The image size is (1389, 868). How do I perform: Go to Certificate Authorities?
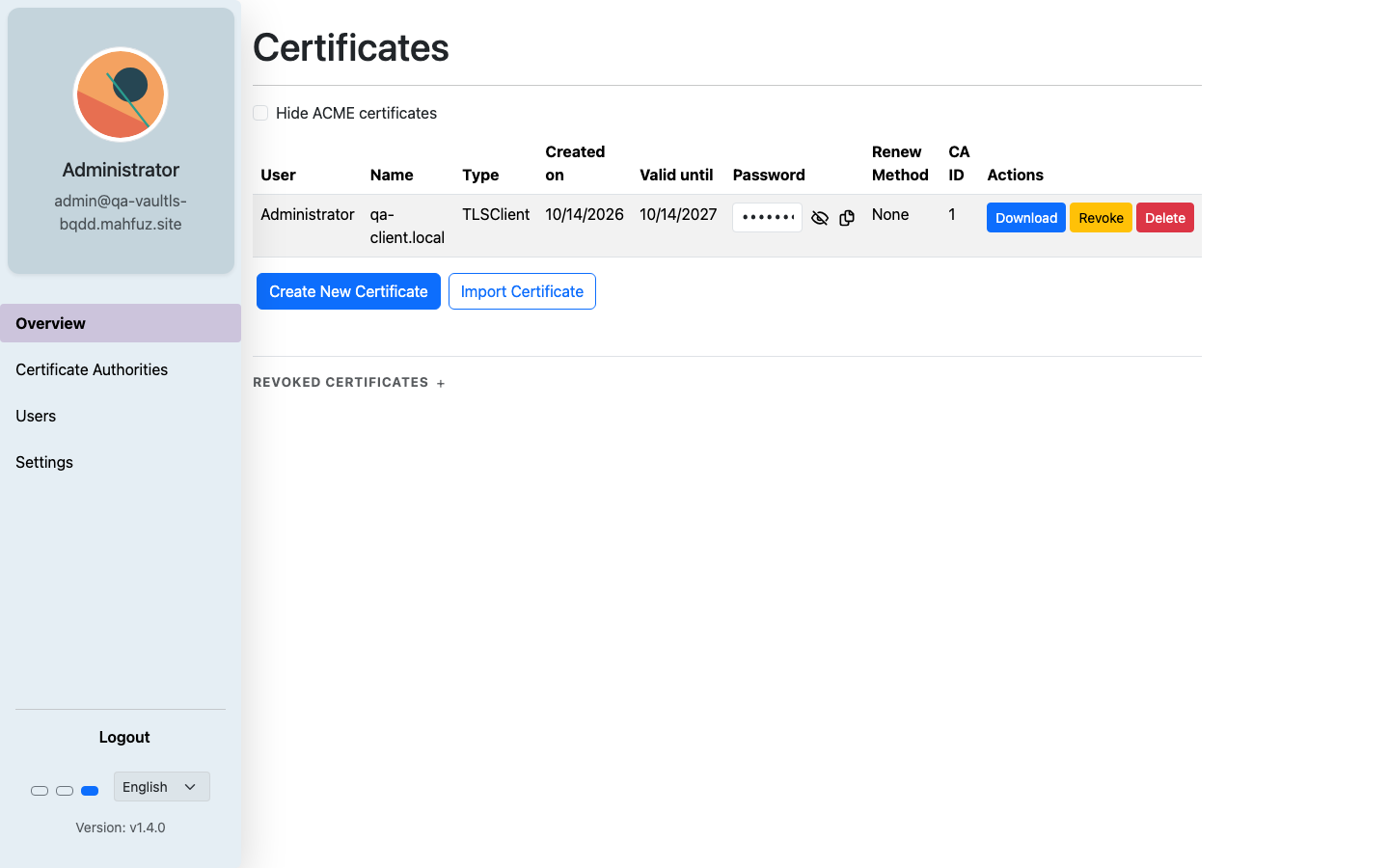tap(121, 369)
